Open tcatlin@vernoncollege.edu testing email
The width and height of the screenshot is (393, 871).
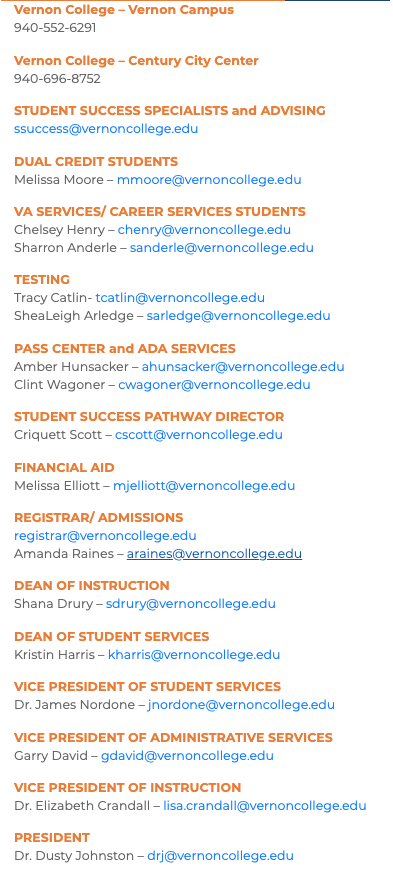(x=180, y=298)
